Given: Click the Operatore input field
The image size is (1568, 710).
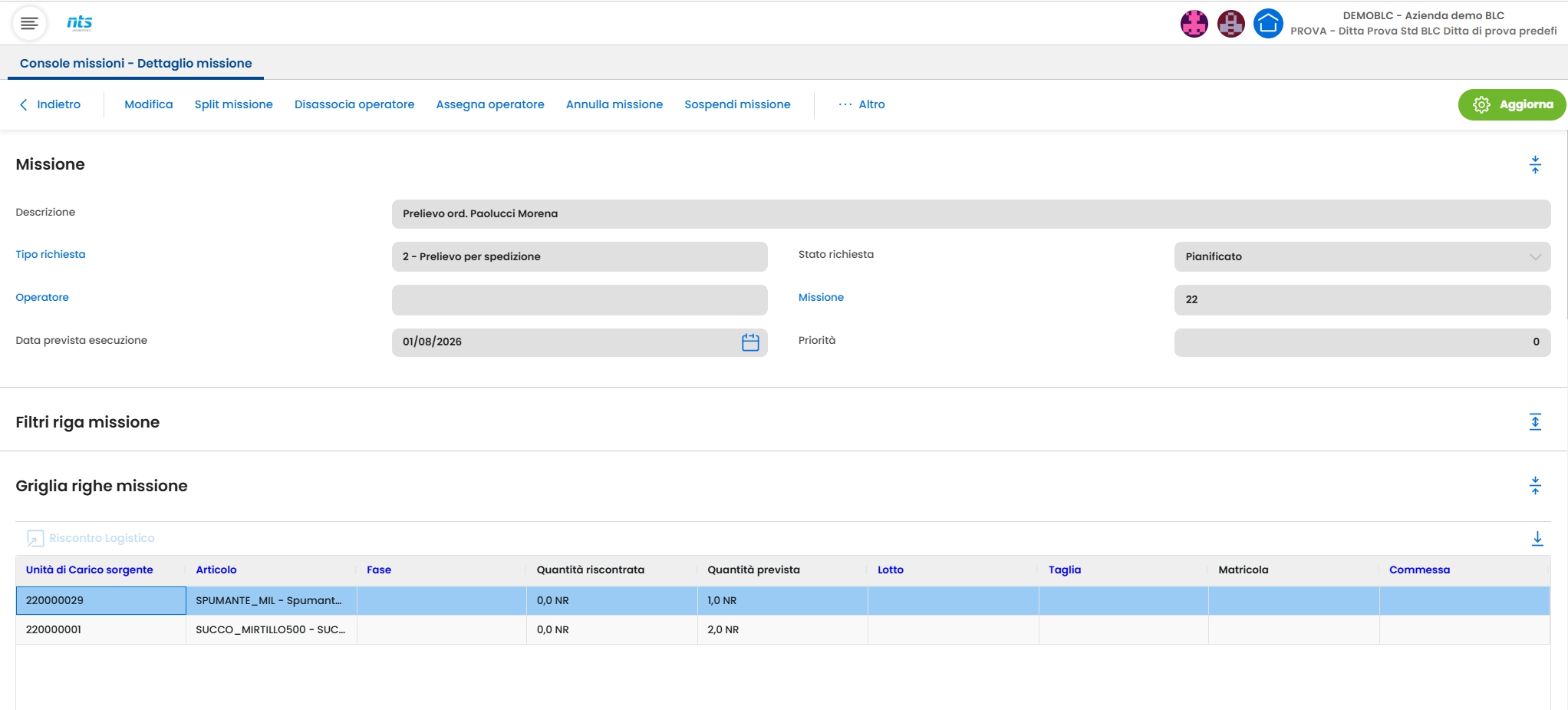Looking at the screenshot, I should click(579, 299).
